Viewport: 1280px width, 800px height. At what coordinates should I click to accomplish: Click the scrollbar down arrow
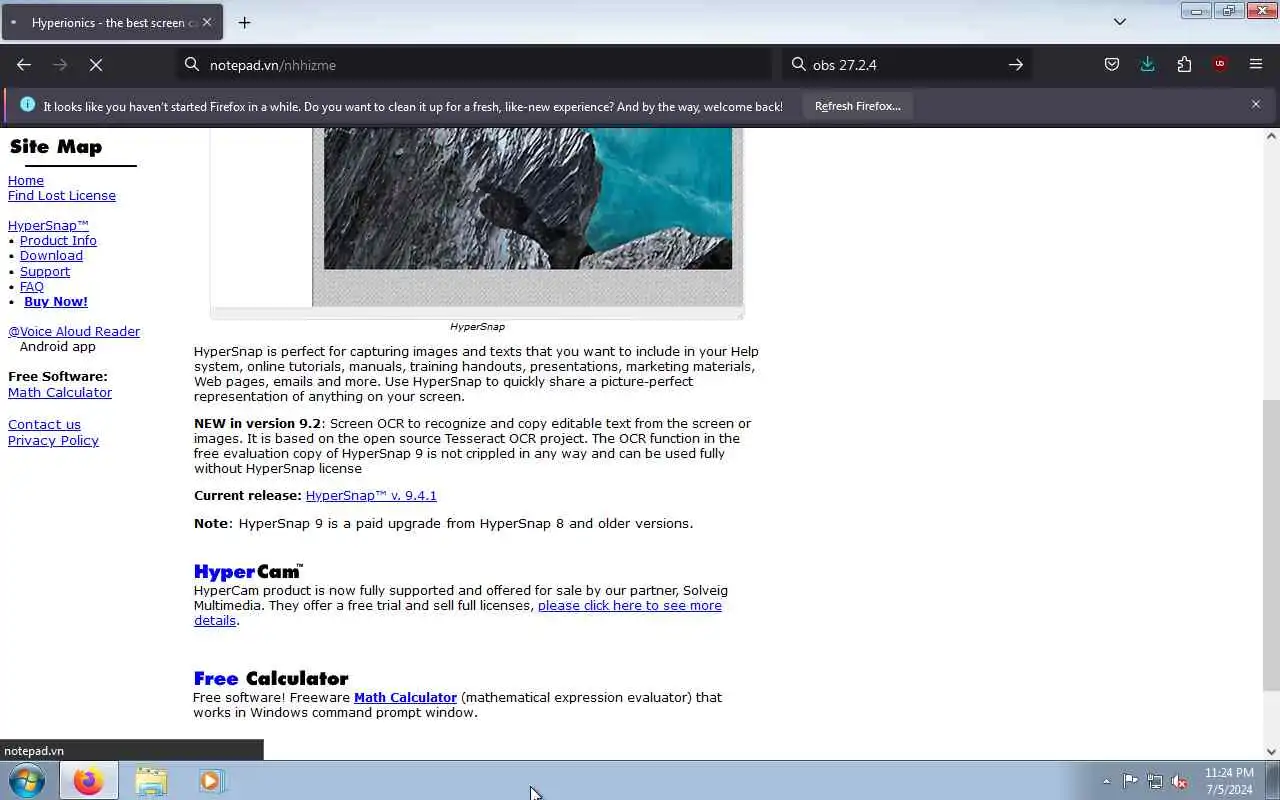(1271, 752)
